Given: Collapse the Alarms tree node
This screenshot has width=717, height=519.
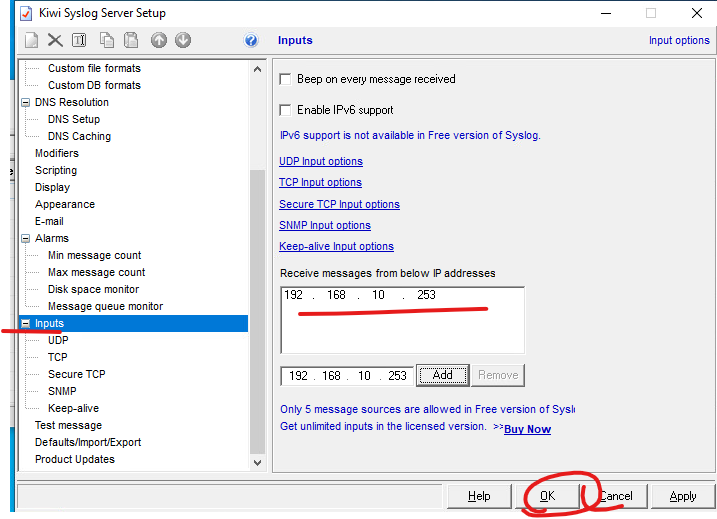Looking at the screenshot, I should [x=26, y=238].
